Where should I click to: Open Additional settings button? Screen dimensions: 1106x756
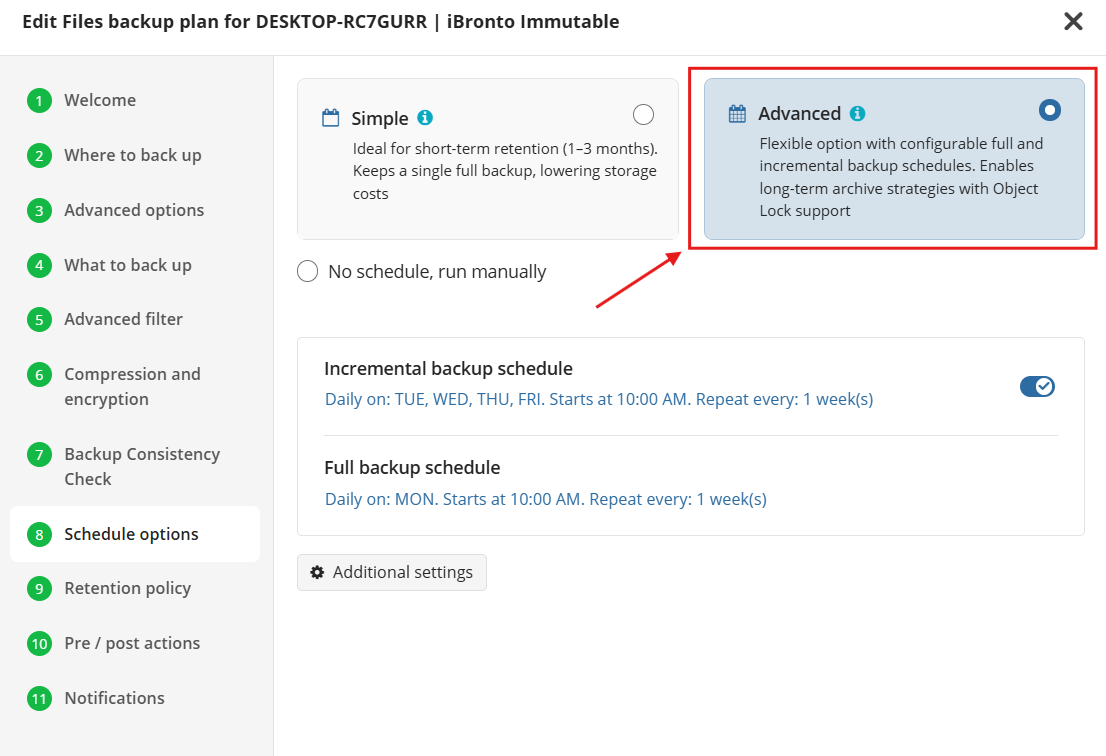pyautogui.click(x=392, y=572)
